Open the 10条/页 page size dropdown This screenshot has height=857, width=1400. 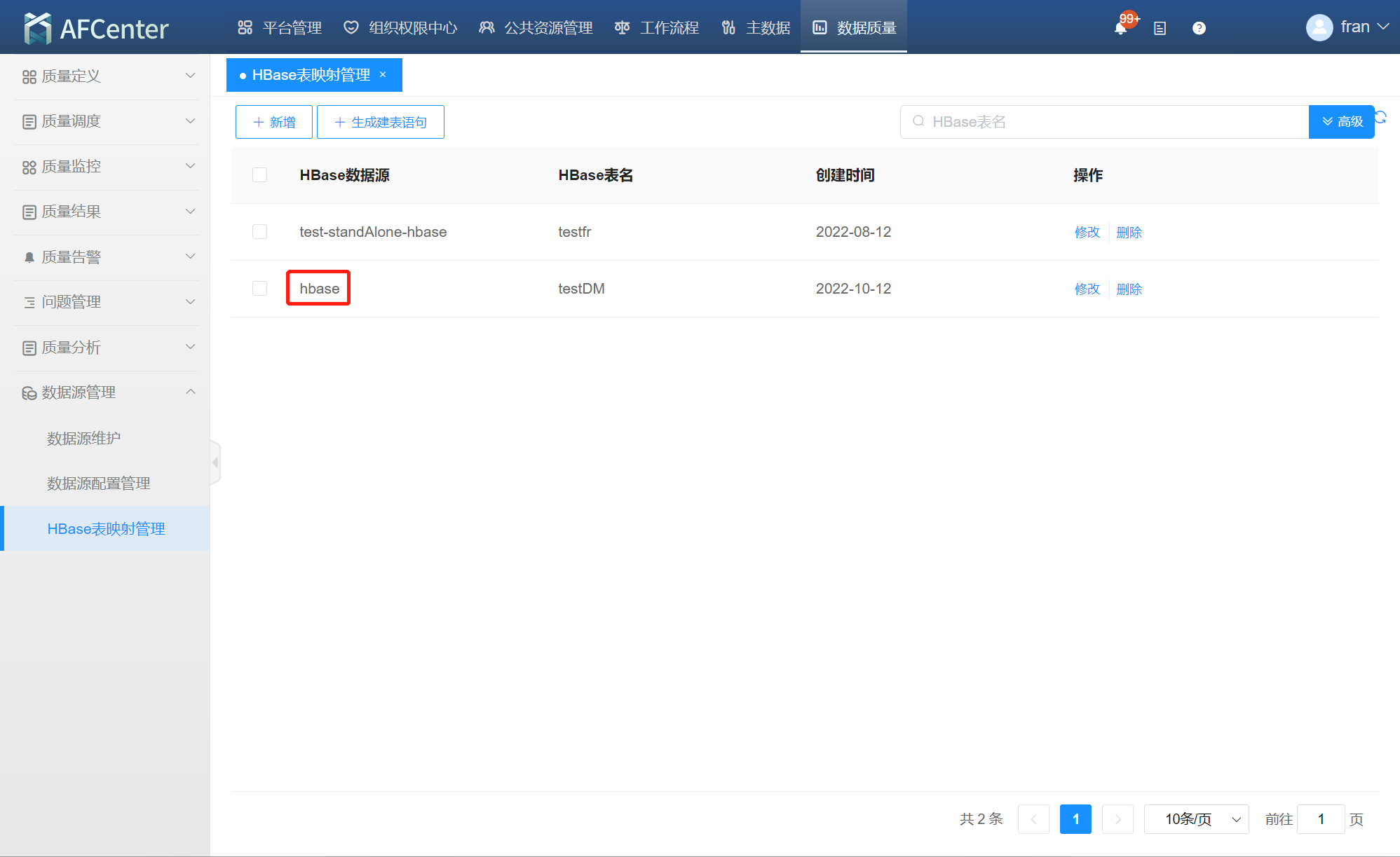1196,819
